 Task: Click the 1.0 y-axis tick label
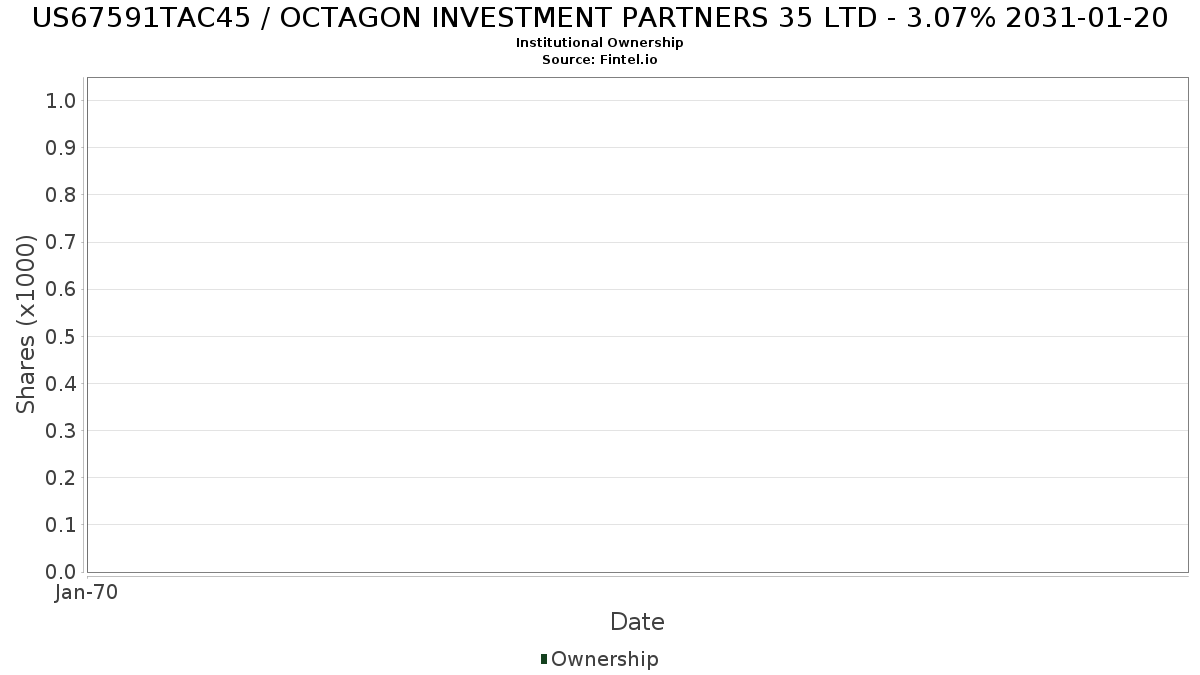[61, 100]
